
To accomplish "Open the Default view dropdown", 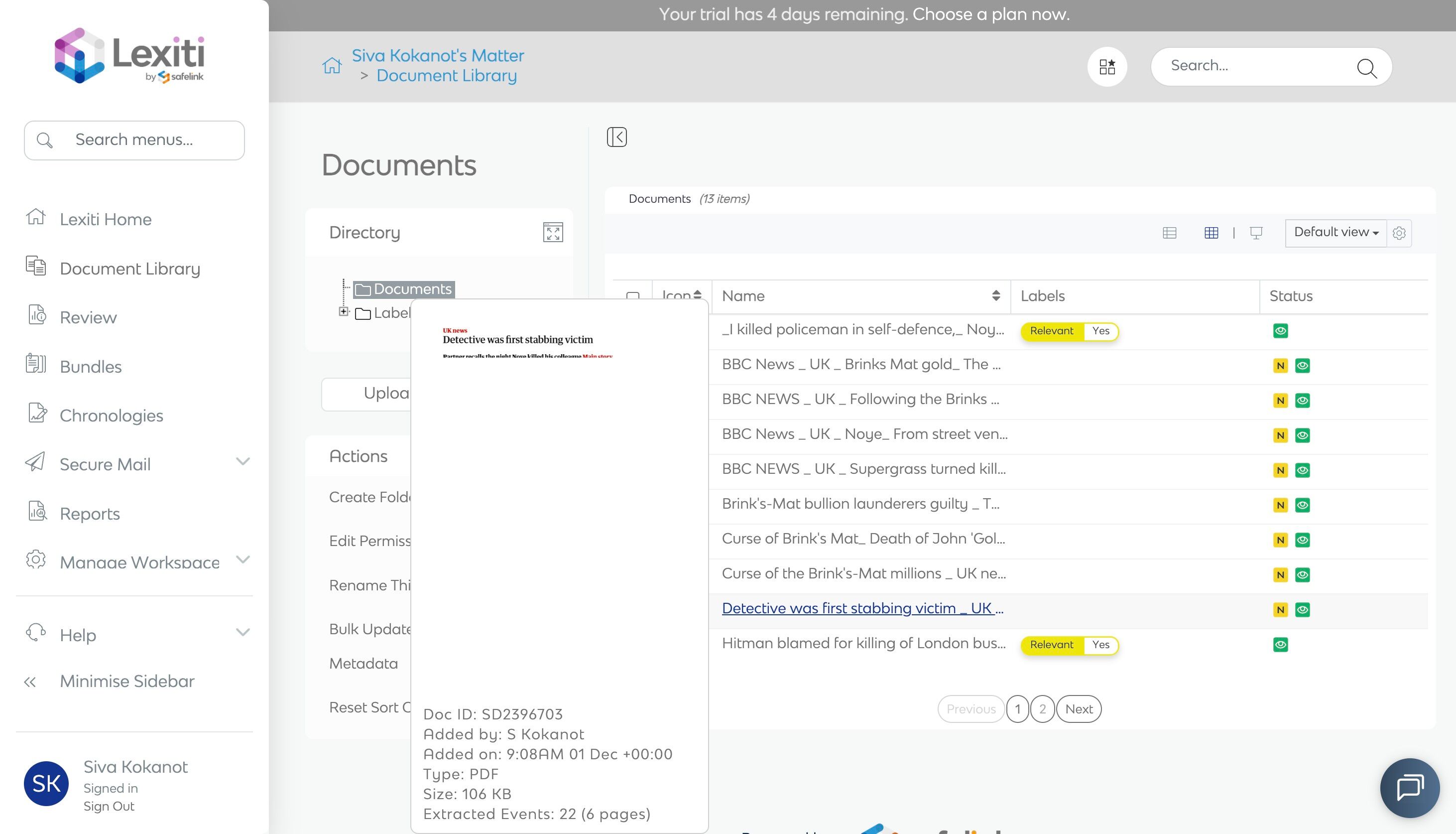I will [x=1335, y=233].
